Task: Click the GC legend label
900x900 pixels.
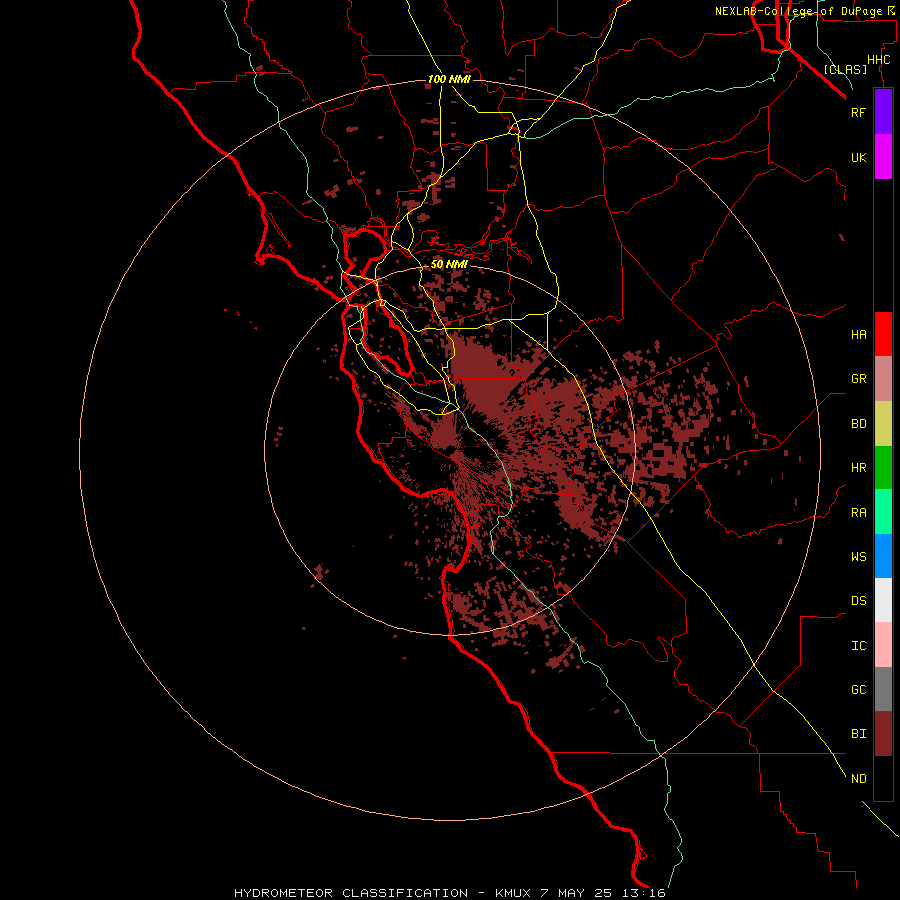Action: click(859, 690)
